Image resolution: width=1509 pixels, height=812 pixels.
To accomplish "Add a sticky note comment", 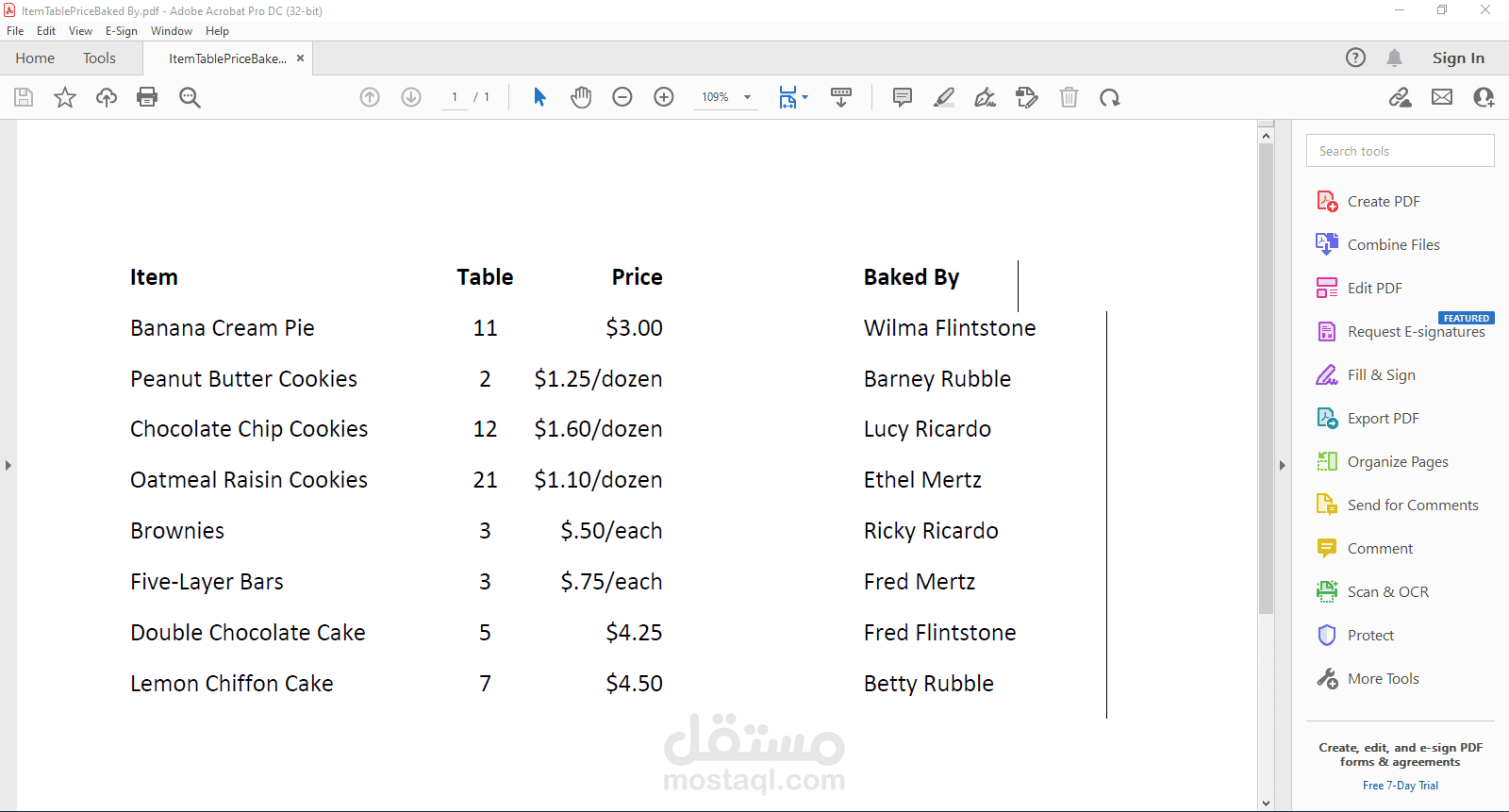I will (903, 97).
